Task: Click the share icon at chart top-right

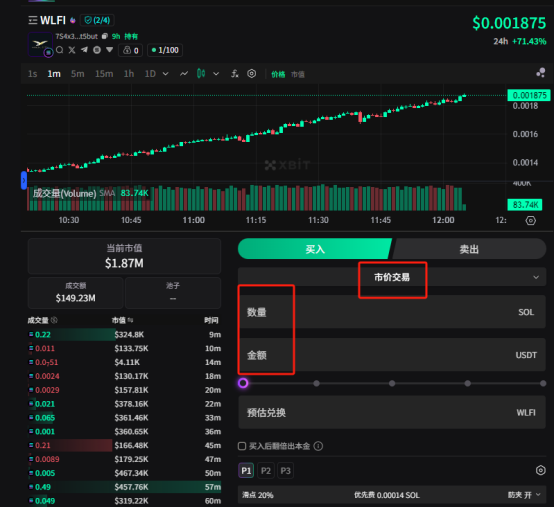Action: (541, 72)
